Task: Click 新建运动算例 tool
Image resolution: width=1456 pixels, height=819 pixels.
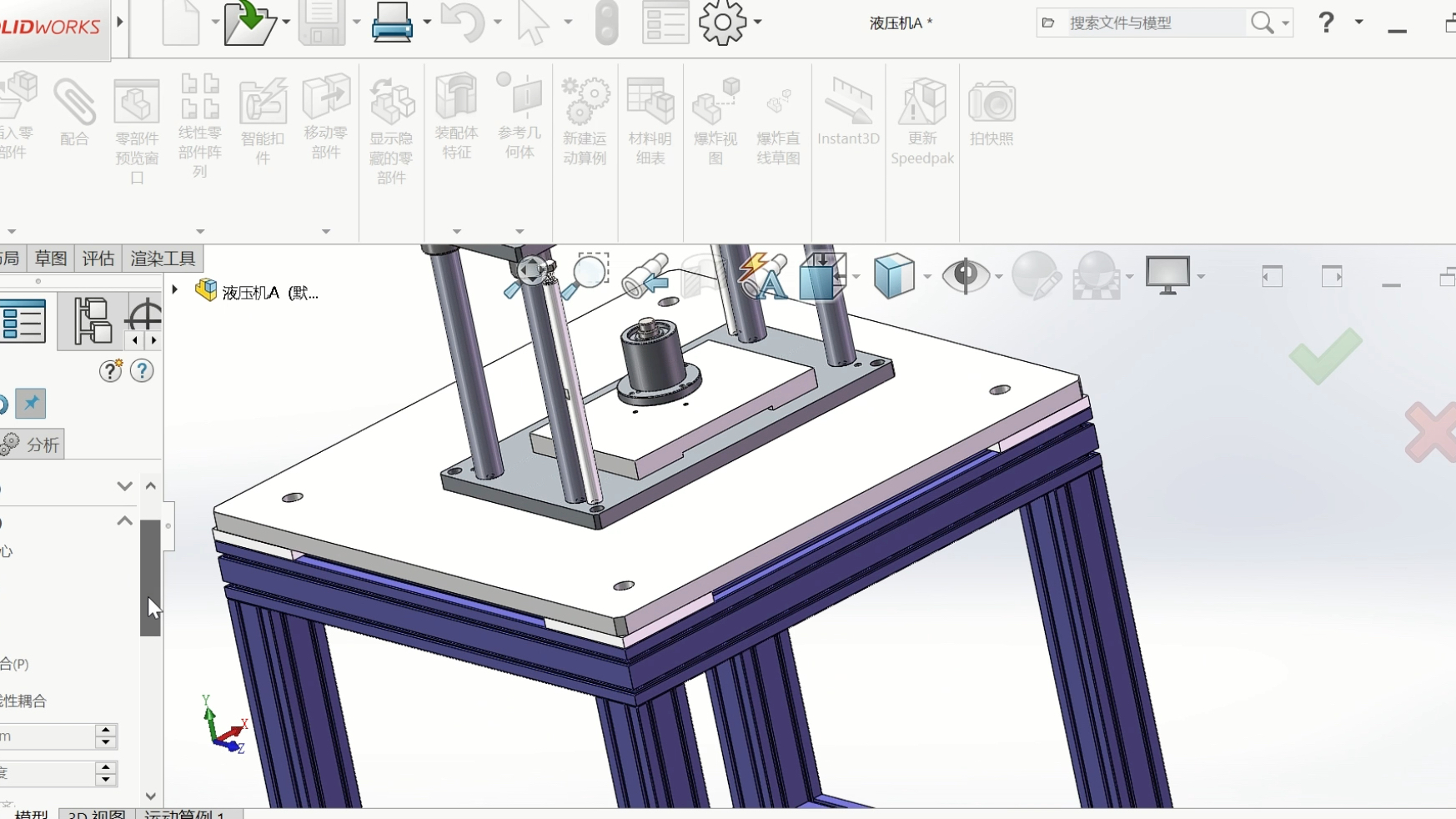Action: [x=585, y=122]
